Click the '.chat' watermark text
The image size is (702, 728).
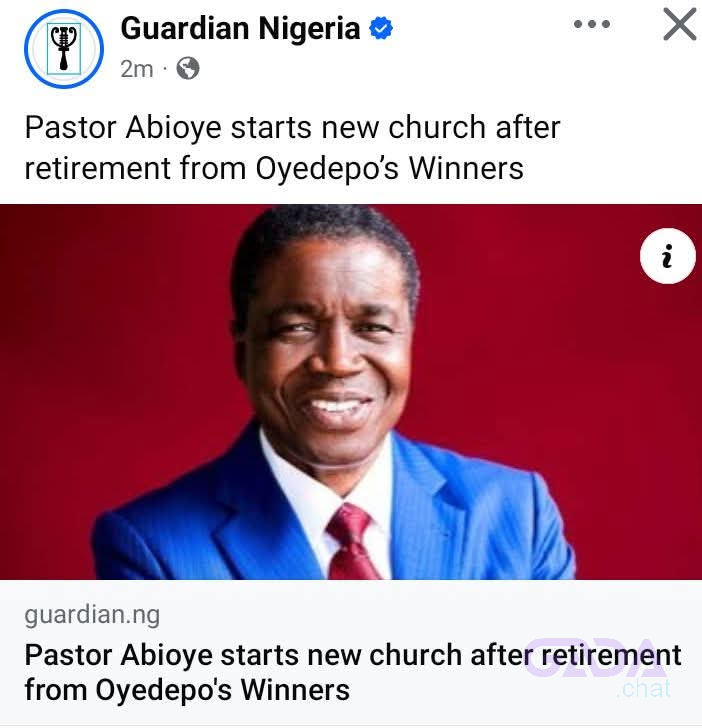point(643,689)
